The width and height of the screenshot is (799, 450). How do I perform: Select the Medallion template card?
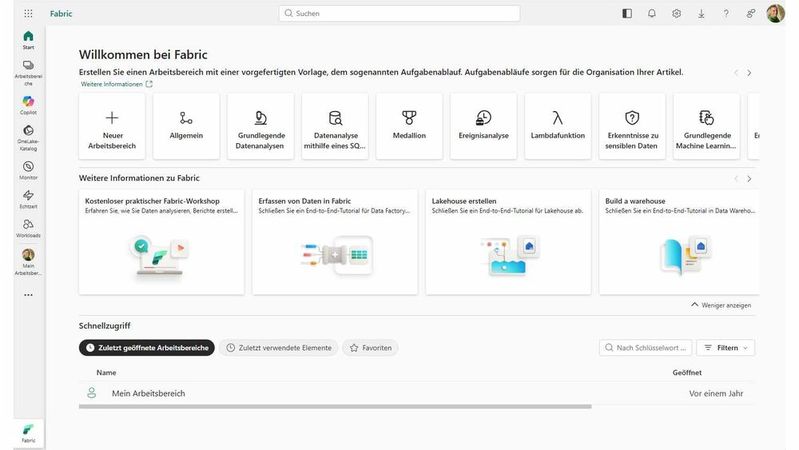click(409, 126)
